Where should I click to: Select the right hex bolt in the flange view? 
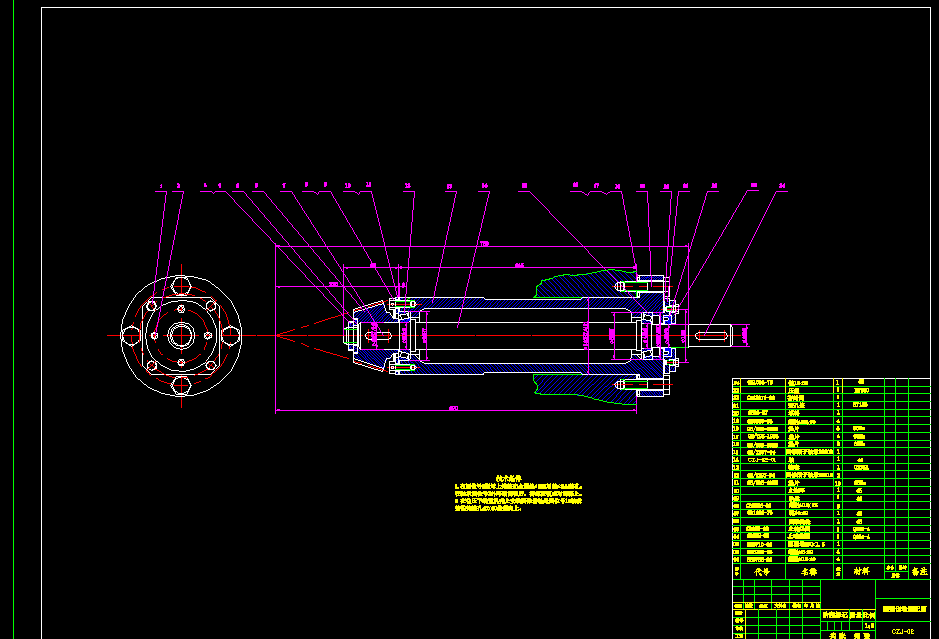click(231, 335)
